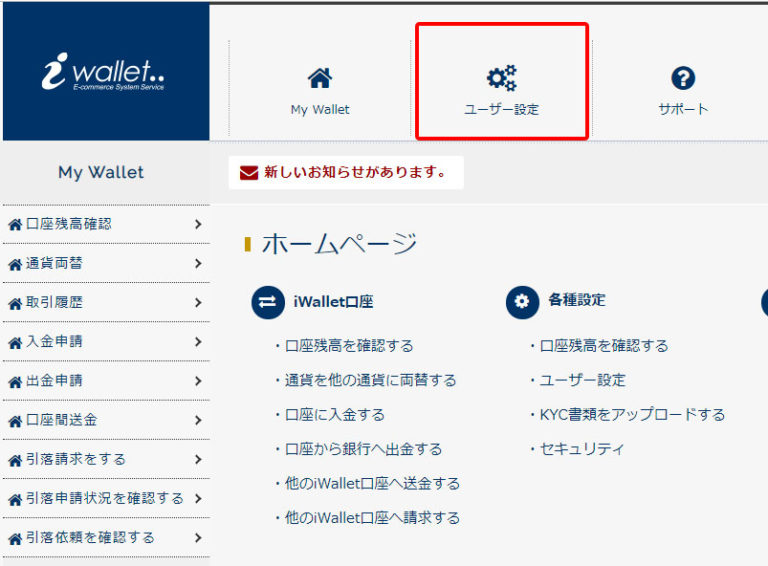Screen dimensions: 768x566
Task: Click the iWallet口座 section heading
Action: pos(334,302)
